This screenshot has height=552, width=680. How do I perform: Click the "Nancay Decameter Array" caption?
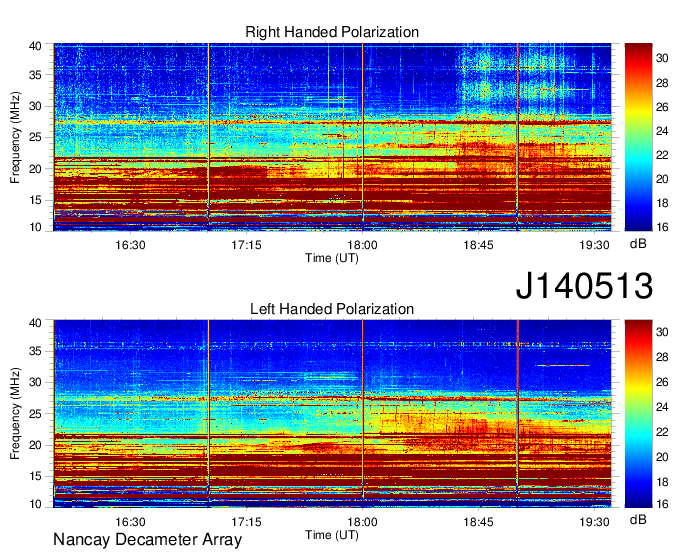[147, 540]
